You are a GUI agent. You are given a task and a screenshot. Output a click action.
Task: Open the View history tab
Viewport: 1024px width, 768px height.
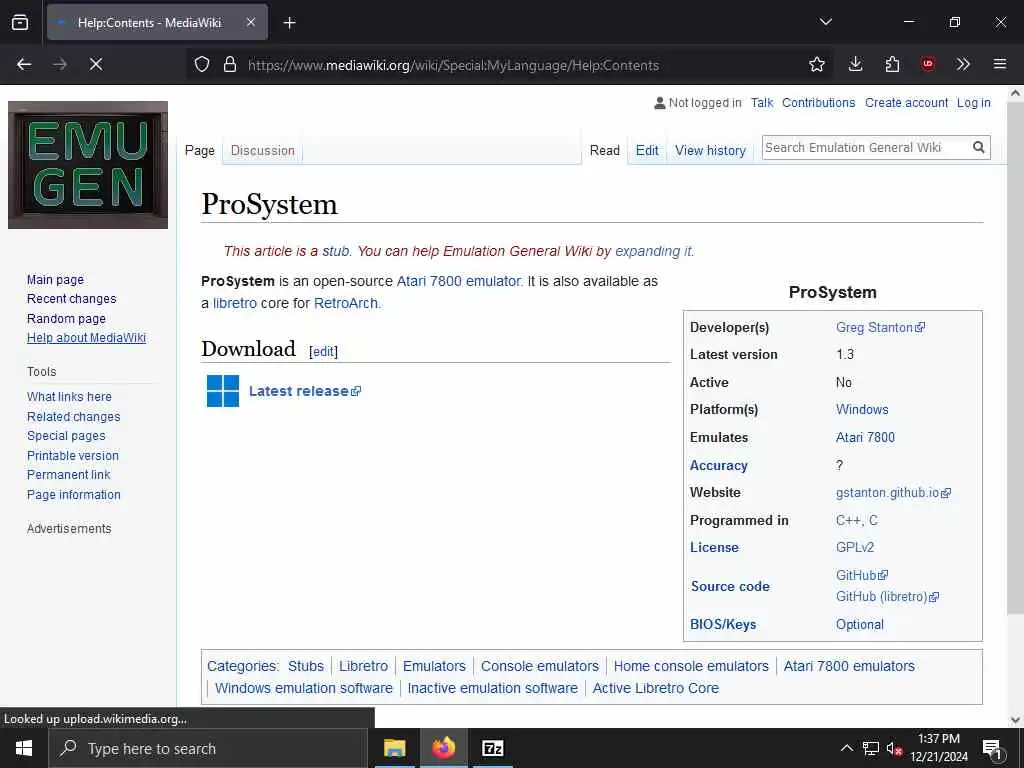coord(711,151)
